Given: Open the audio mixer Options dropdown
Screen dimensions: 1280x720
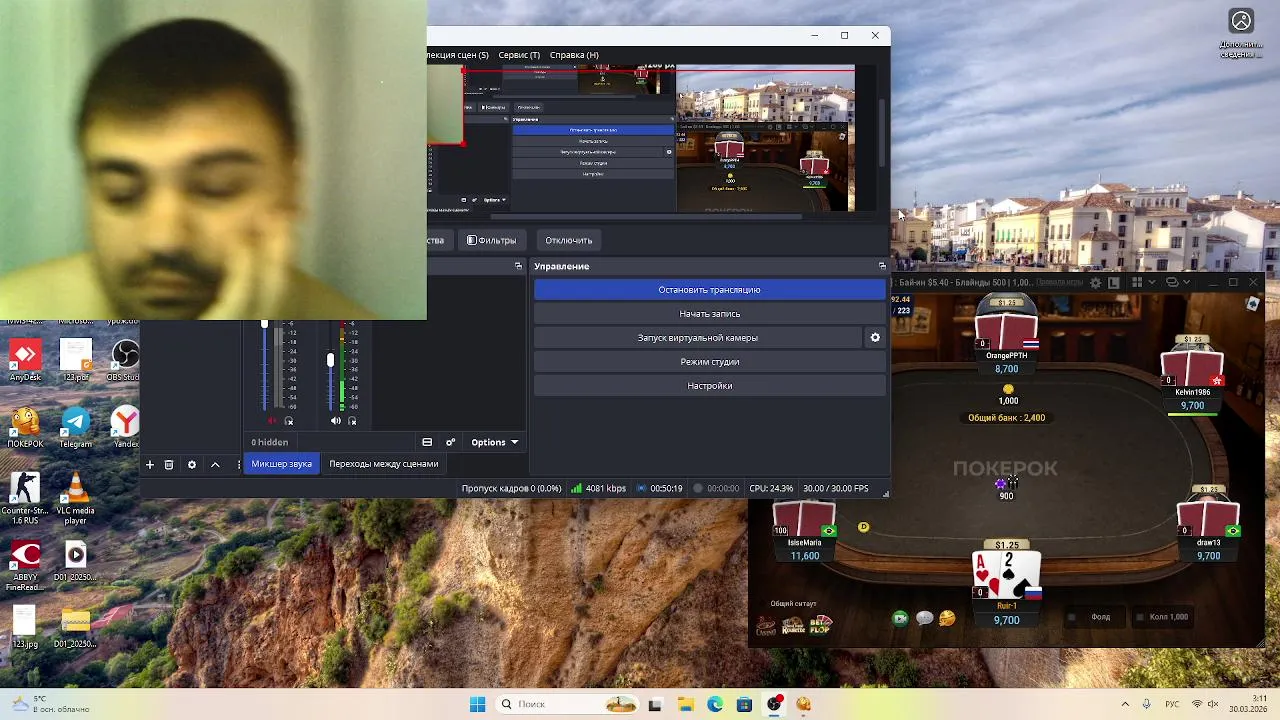Looking at the screenshot, I should [x=495, y=442].
